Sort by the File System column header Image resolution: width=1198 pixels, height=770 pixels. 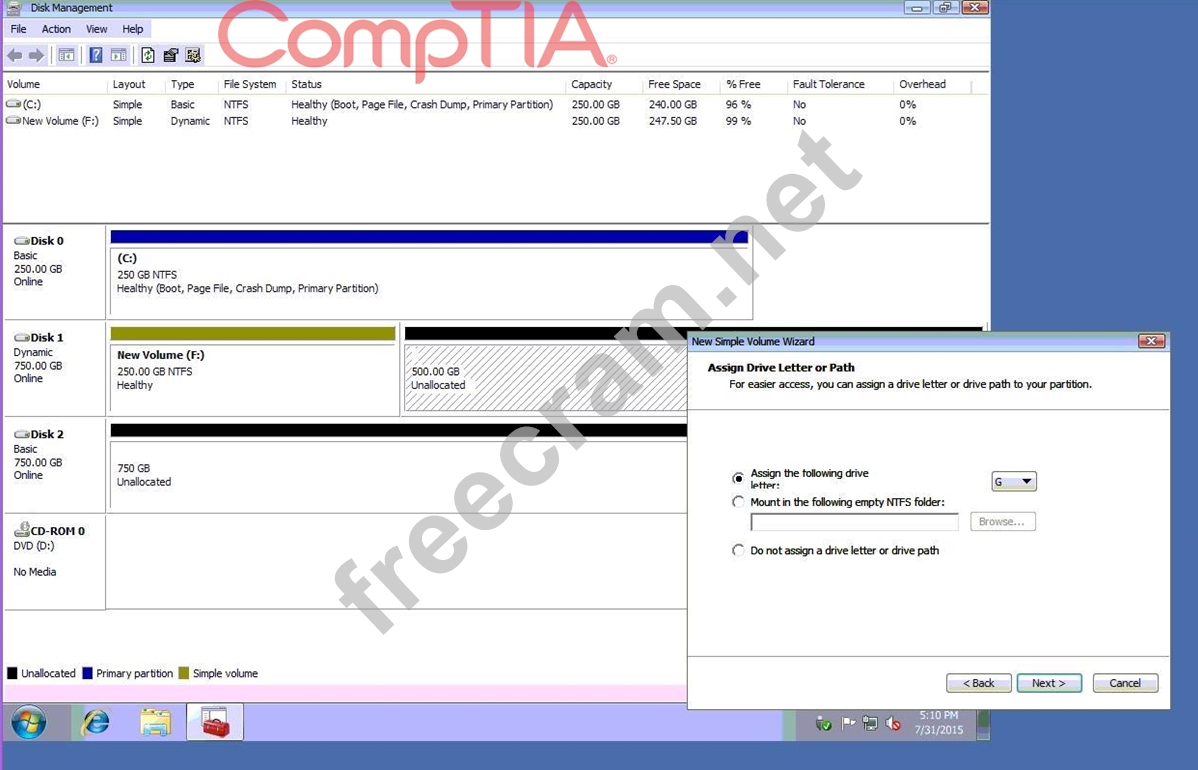coord(251,84)
